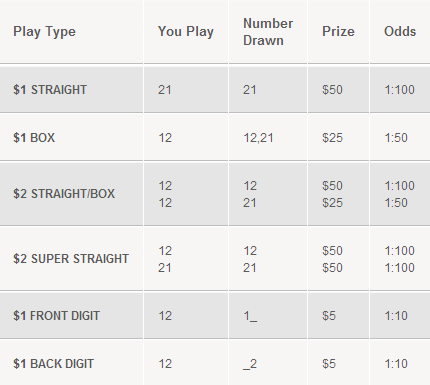Click the 1:10 odds in BACK DIGIT row

click(x=396, y=364)
